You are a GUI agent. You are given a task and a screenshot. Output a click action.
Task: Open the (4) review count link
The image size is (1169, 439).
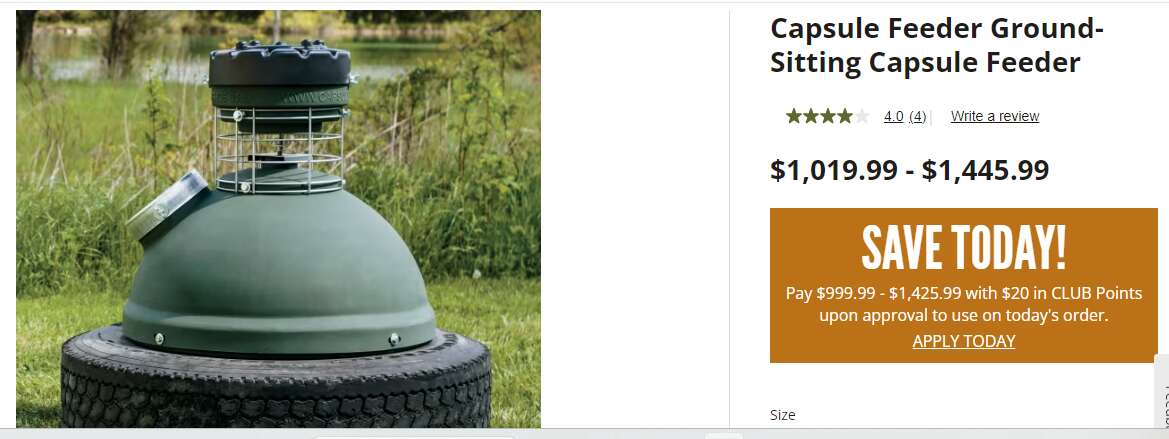[x=918, y=116]
